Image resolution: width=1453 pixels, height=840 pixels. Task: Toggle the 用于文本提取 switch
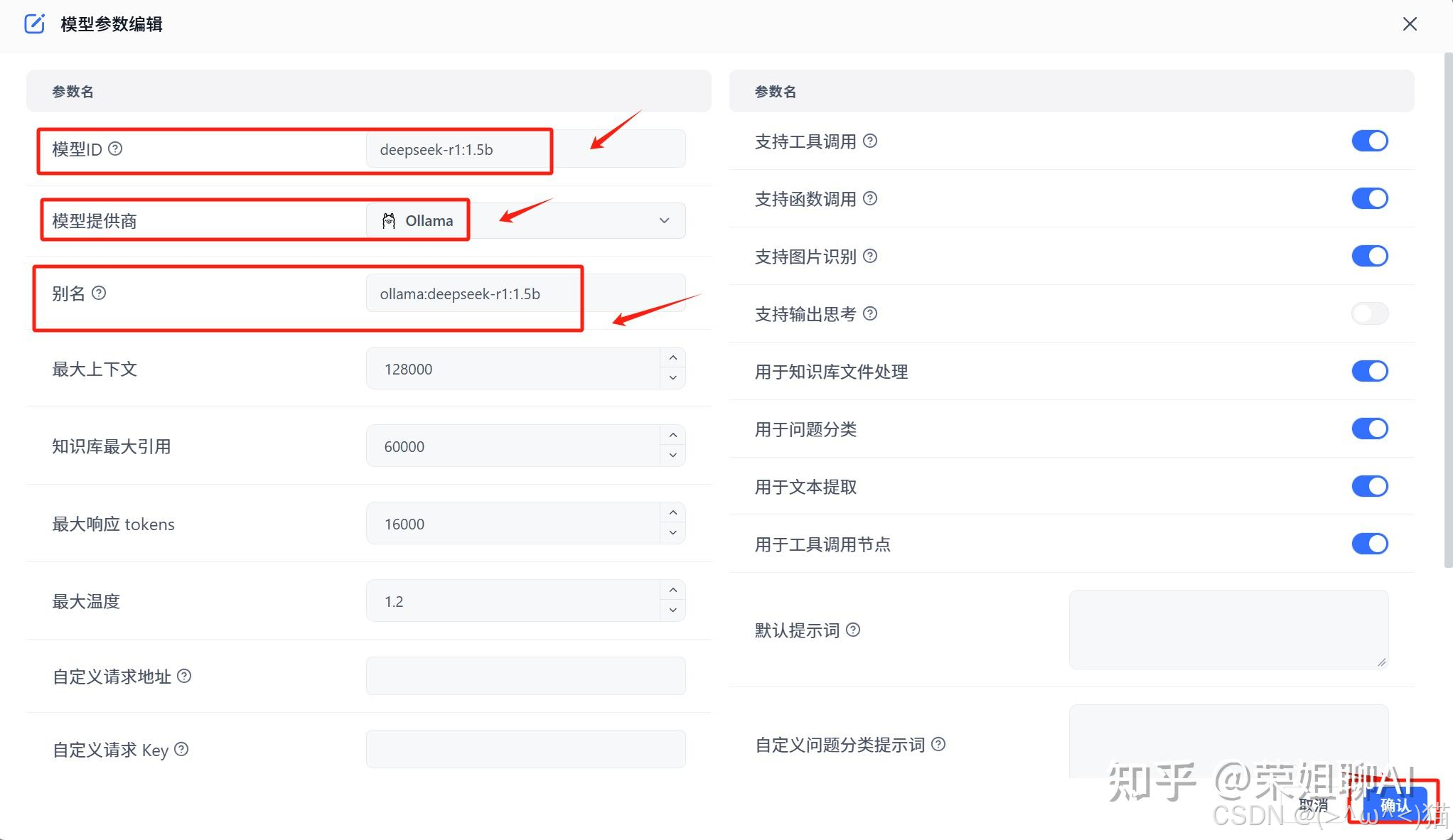point(1369,486)
